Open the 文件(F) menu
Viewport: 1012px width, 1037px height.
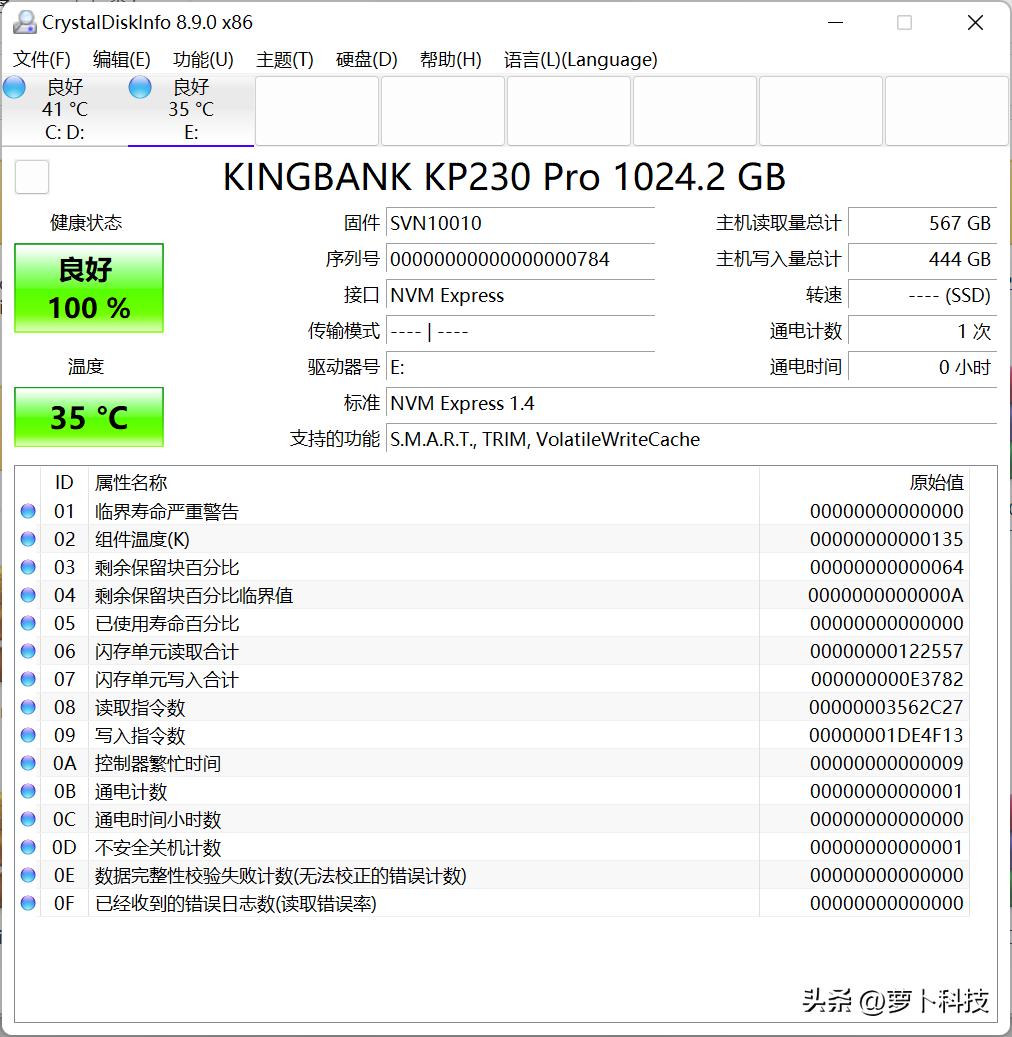pos(42,60)
